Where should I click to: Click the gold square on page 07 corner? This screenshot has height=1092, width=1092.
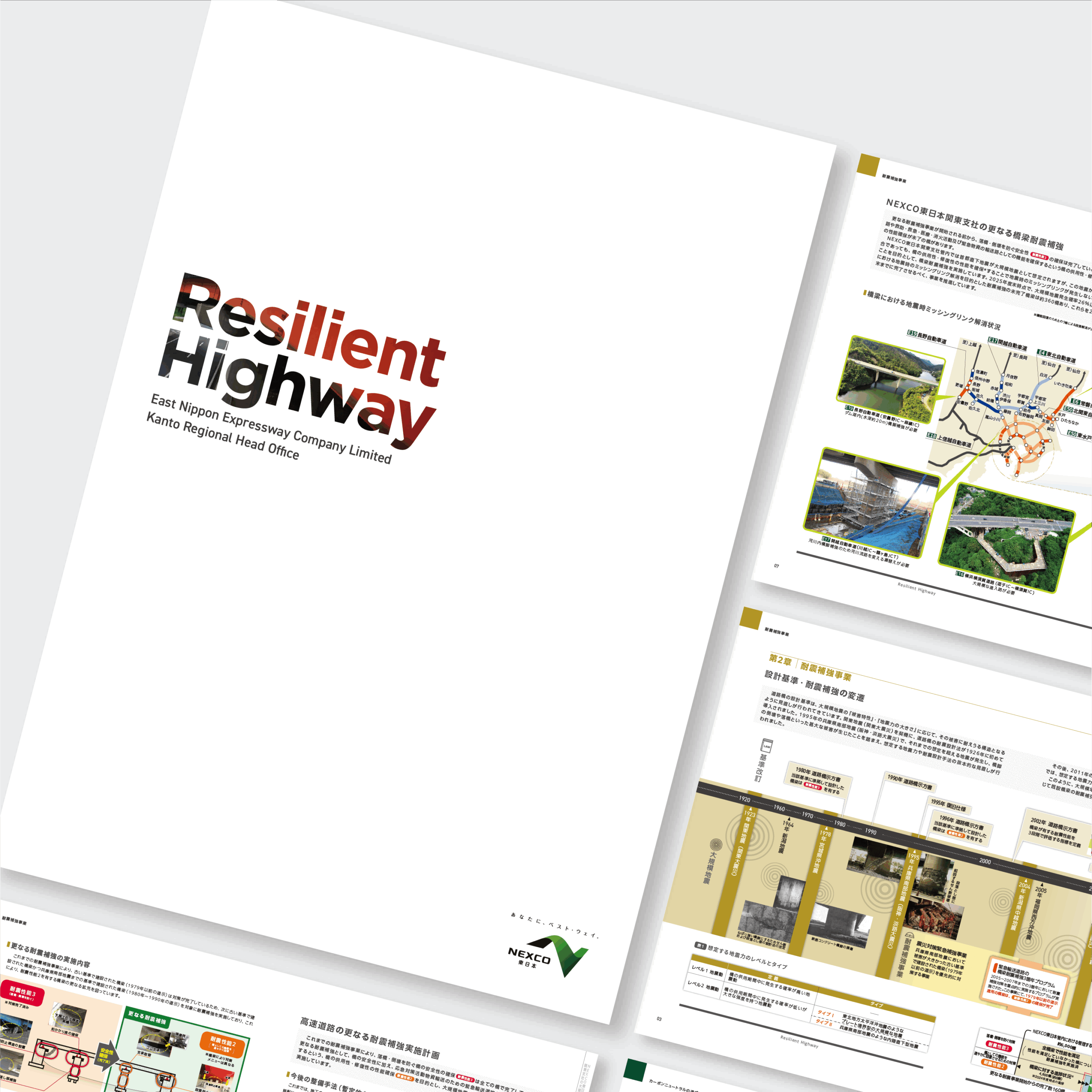[x=868, y=165]
